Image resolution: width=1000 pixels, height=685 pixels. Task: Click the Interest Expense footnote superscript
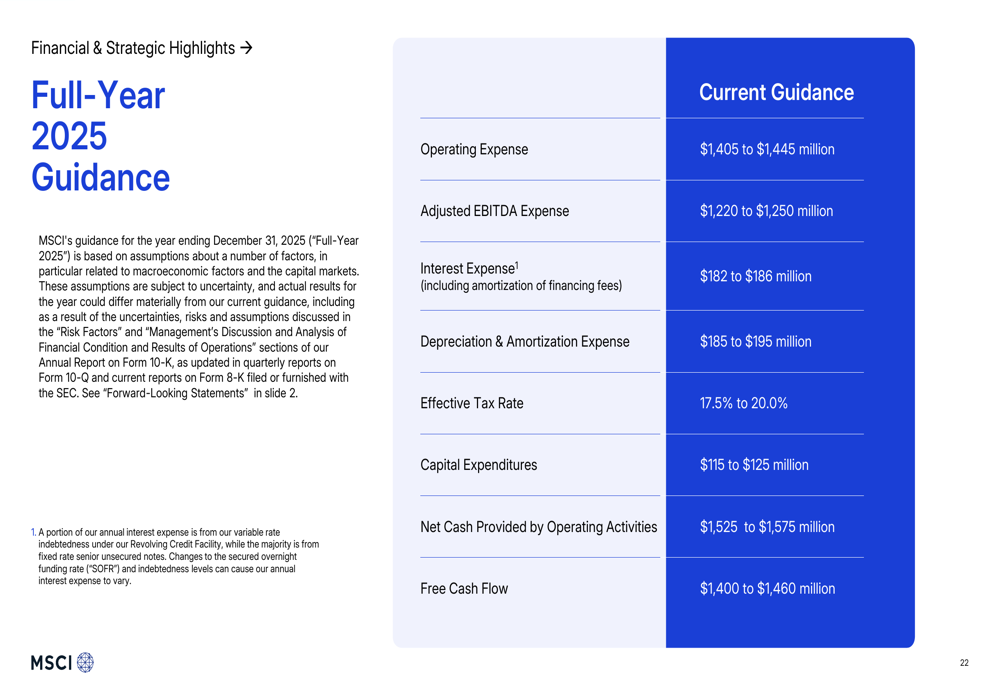coord(517,265)
